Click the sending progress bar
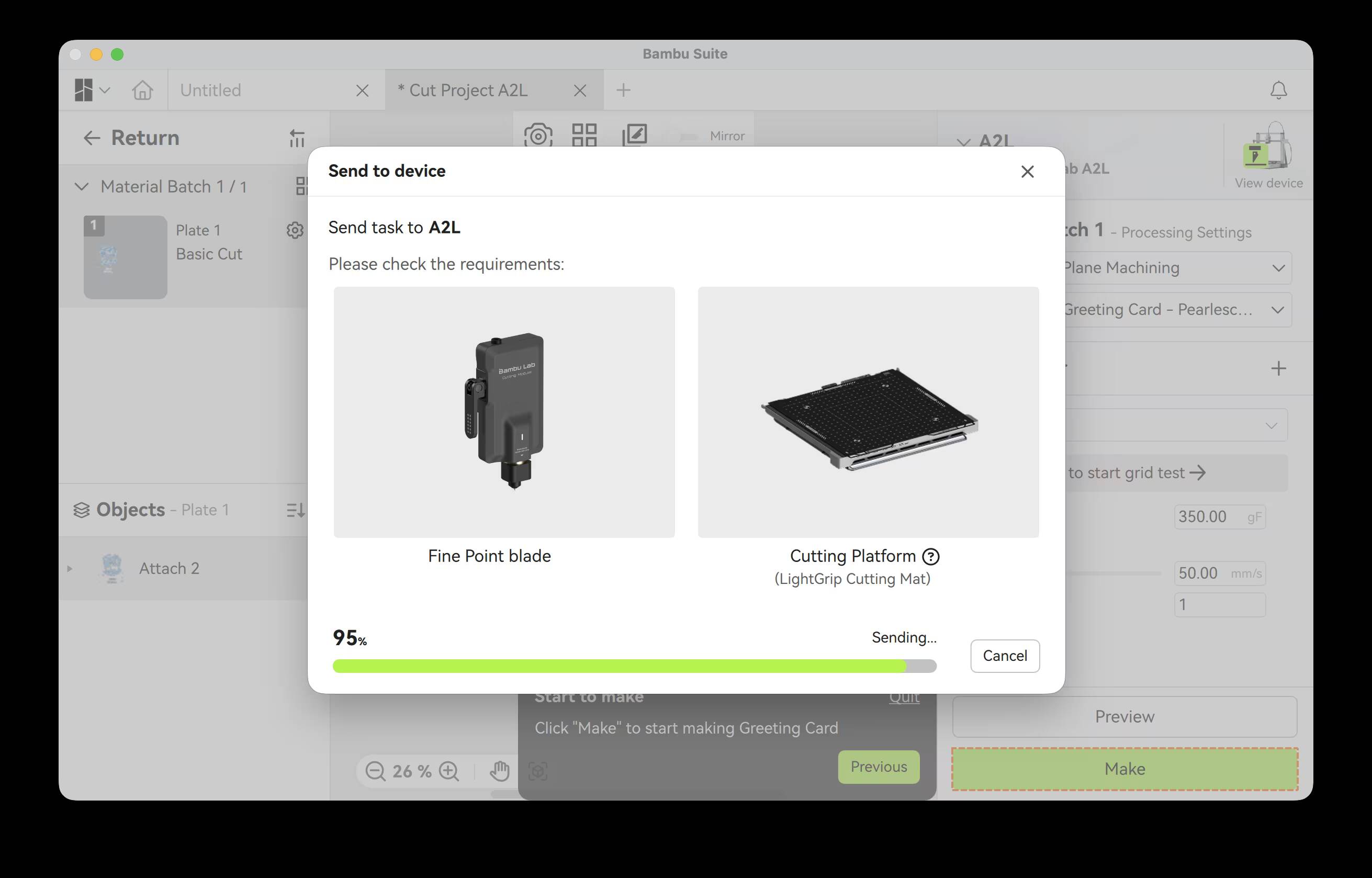Screen dimensions: 1372x878 point(634,666)
